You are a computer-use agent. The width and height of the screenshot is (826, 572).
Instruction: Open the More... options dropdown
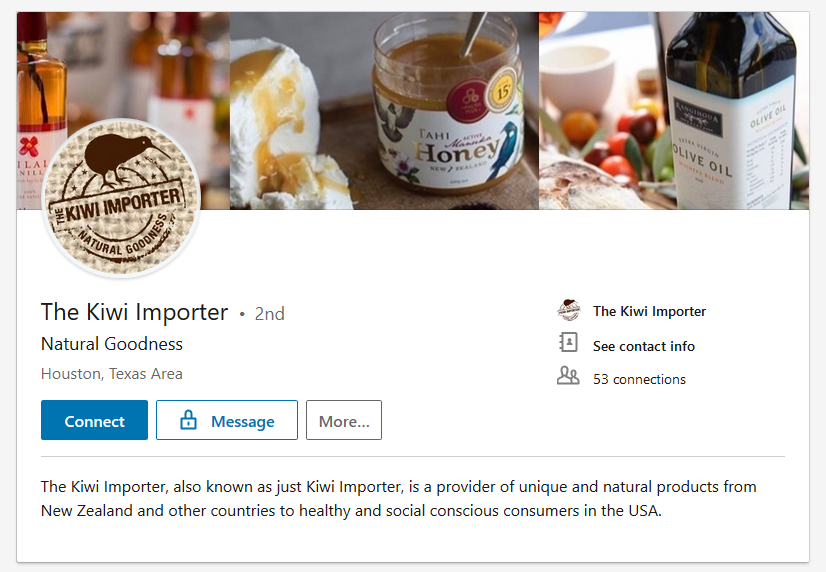pyautogui.click(x=344, y=421)
